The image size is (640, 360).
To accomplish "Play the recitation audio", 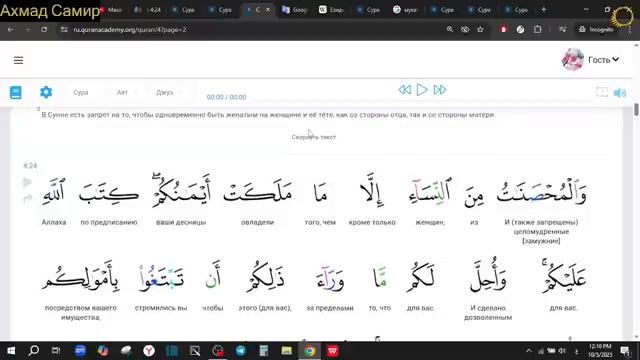I will (x=422, y=89).
